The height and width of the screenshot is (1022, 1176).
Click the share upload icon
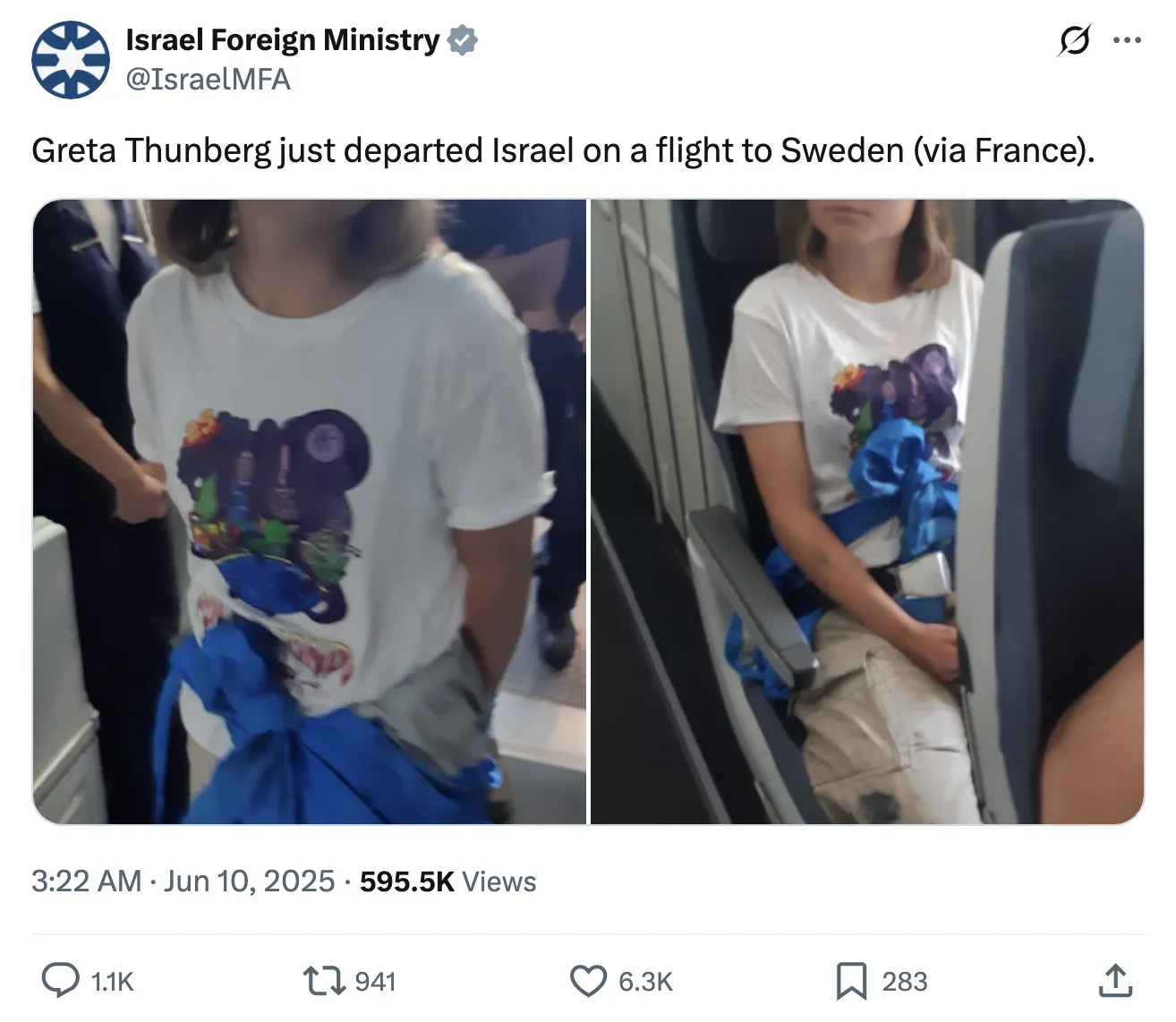pyautogui.click(x=1115, y=981)
